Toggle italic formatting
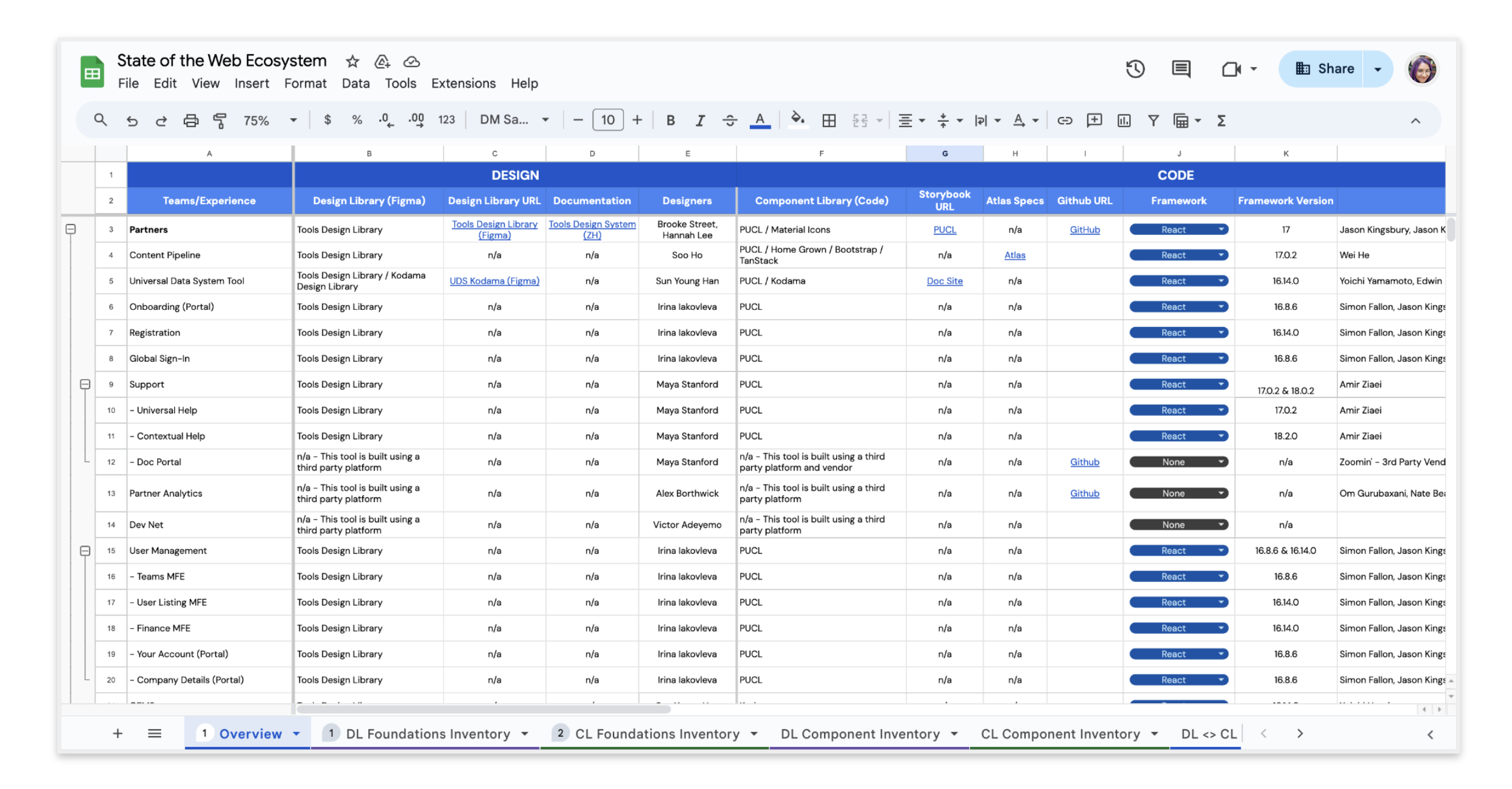1512x789 pixels. (x=700, y=121)
